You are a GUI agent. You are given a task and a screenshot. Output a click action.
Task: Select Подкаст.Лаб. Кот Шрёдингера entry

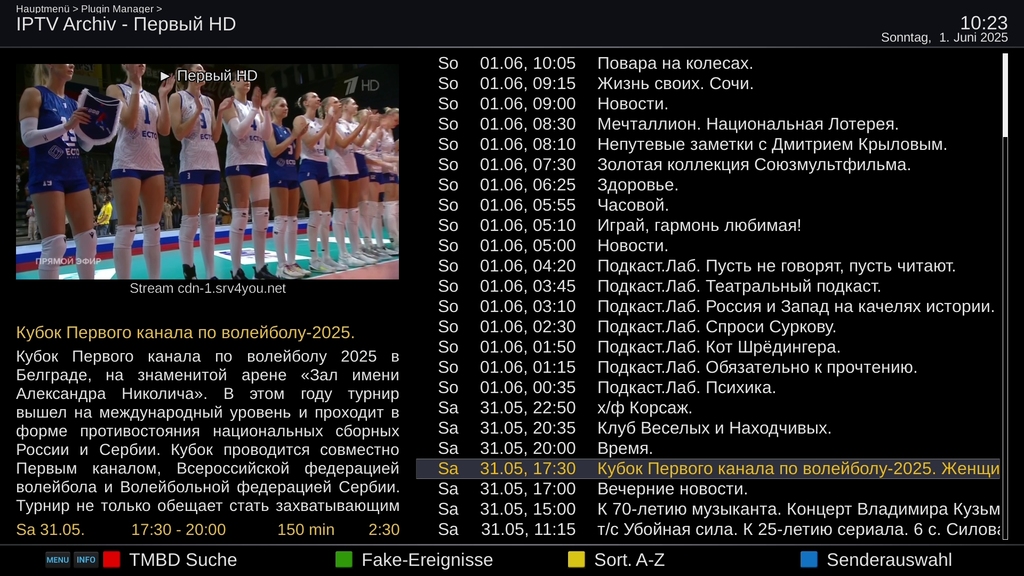708,347
